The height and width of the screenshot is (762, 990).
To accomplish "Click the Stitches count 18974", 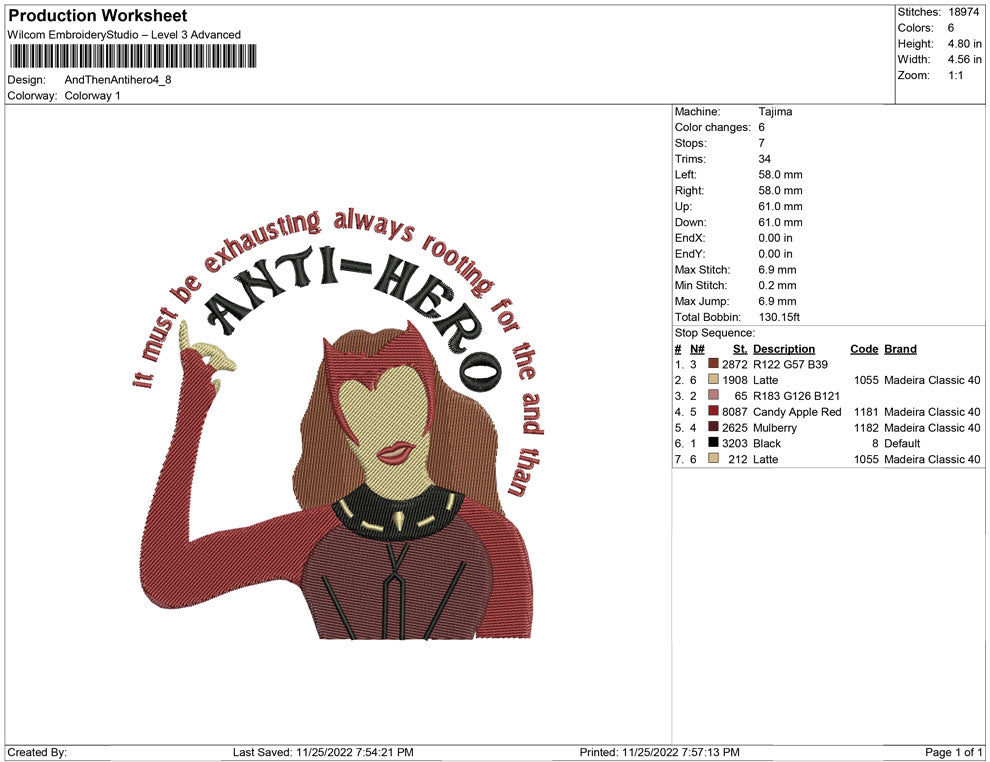I will [x=965, y=12].
